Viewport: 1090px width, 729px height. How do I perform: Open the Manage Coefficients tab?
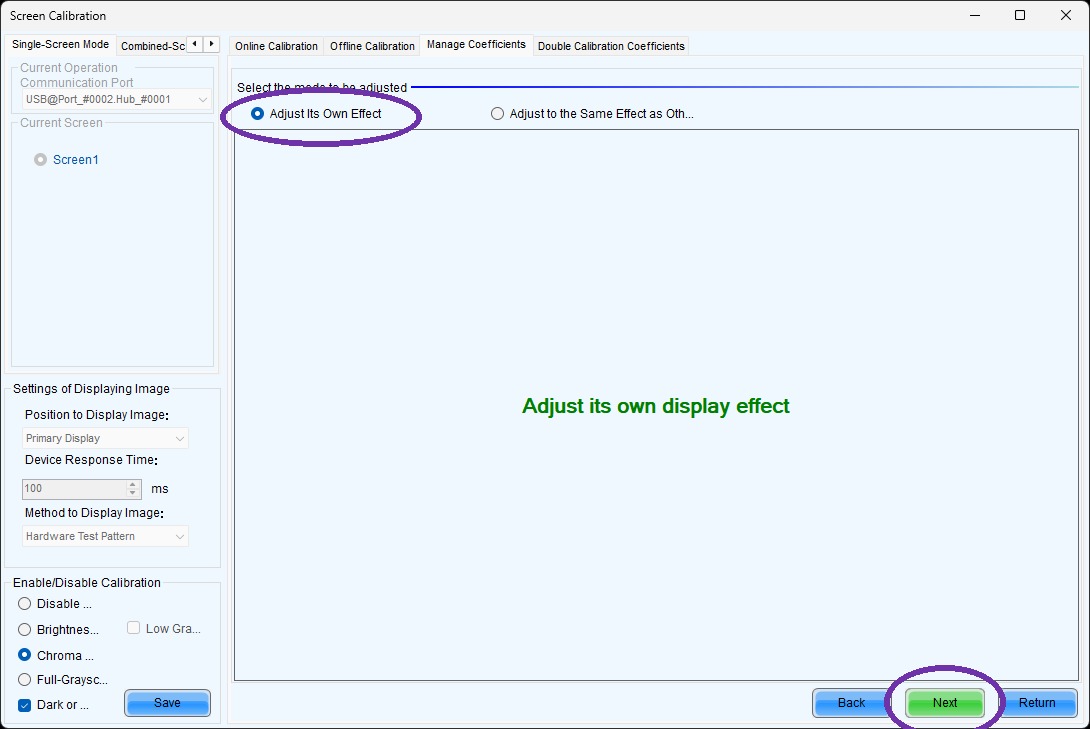[x=476, y=44]
